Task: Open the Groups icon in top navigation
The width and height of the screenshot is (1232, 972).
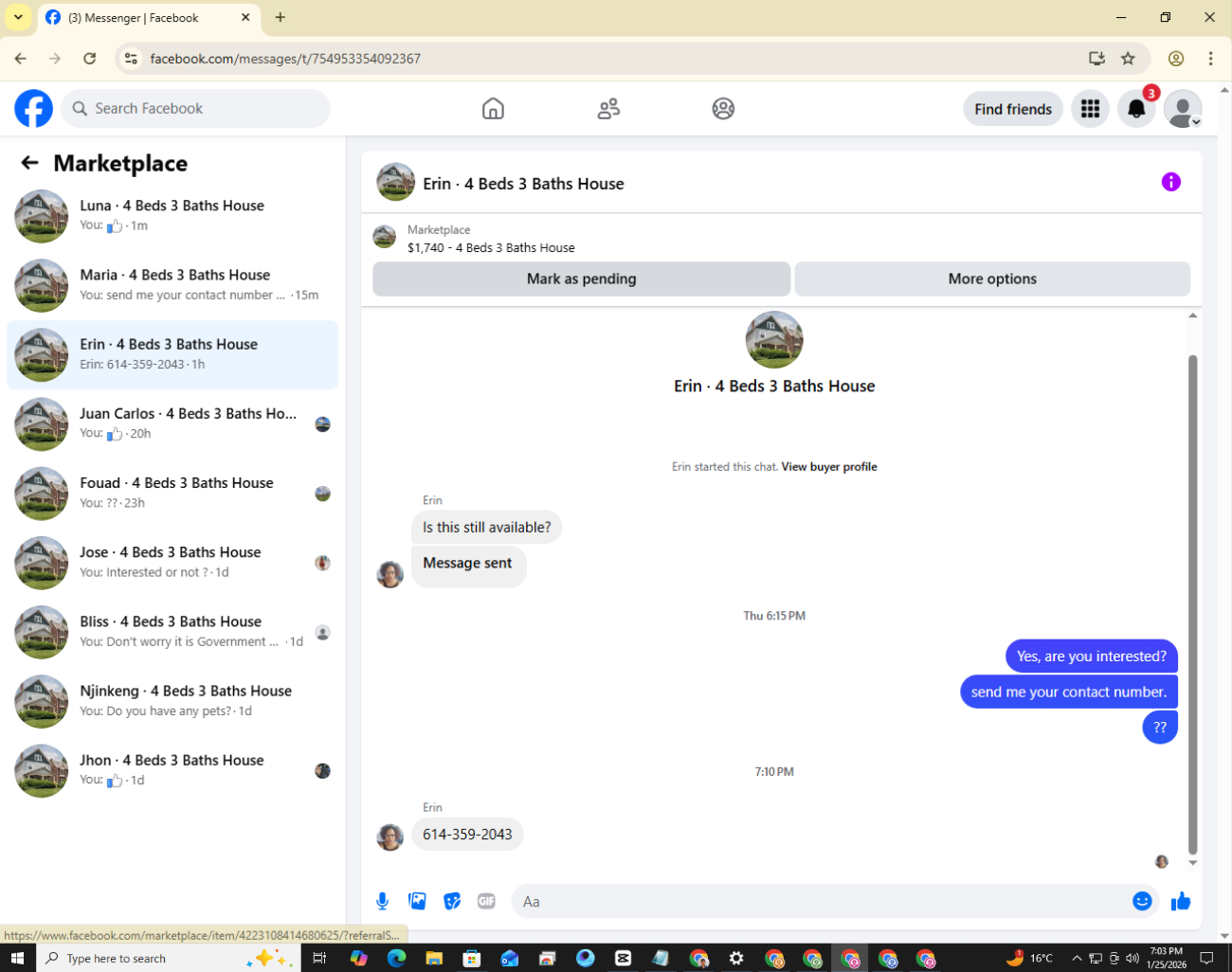Action: [x=723, y=109]
